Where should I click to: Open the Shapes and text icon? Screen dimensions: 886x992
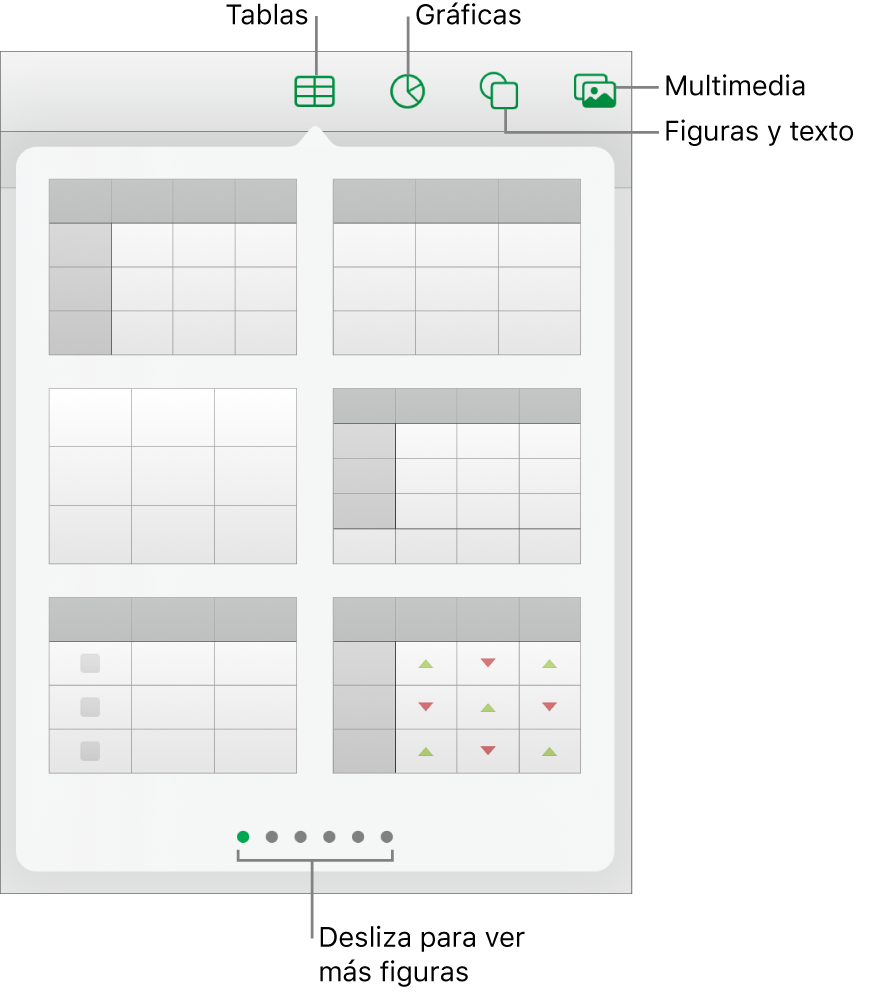(x=499, y=90)
